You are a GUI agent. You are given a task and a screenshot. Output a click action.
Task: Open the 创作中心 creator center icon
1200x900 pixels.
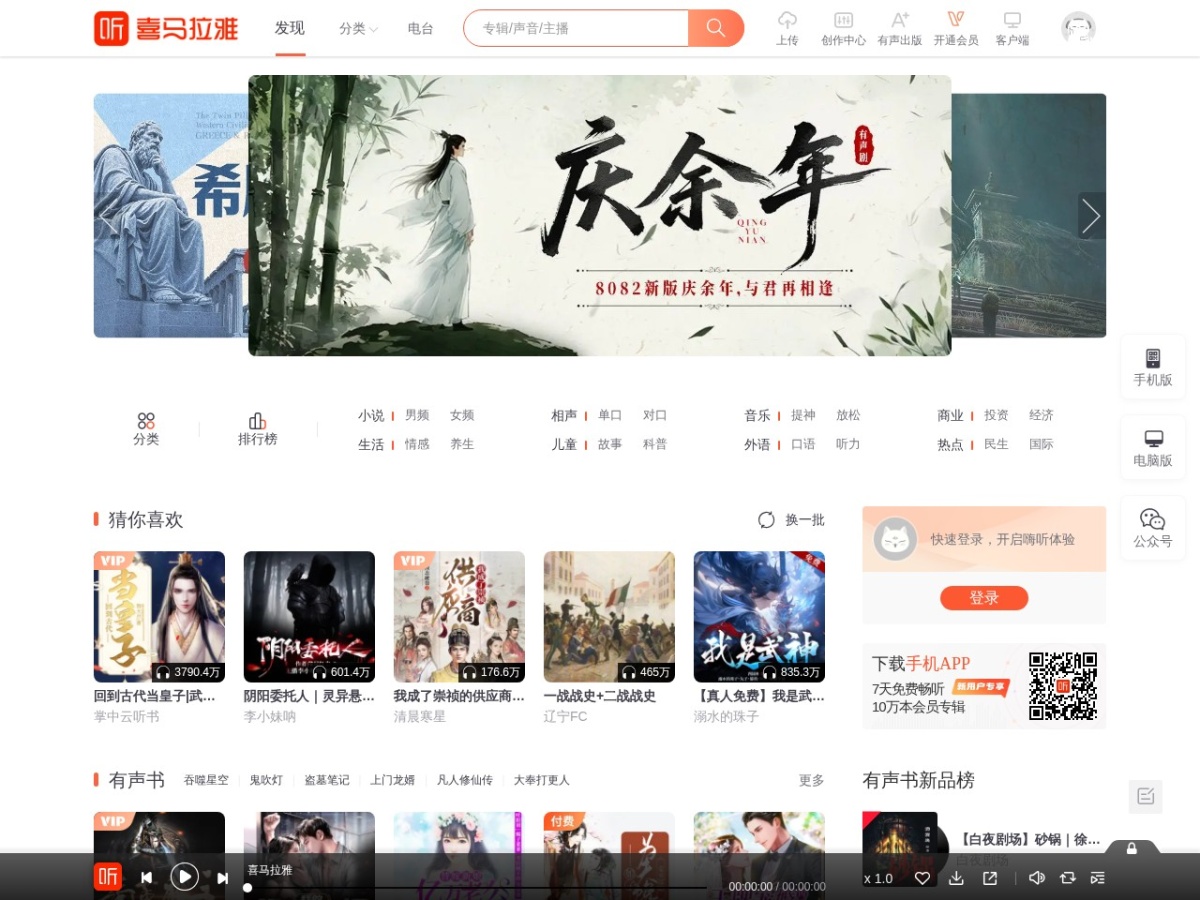coord(843,20)
